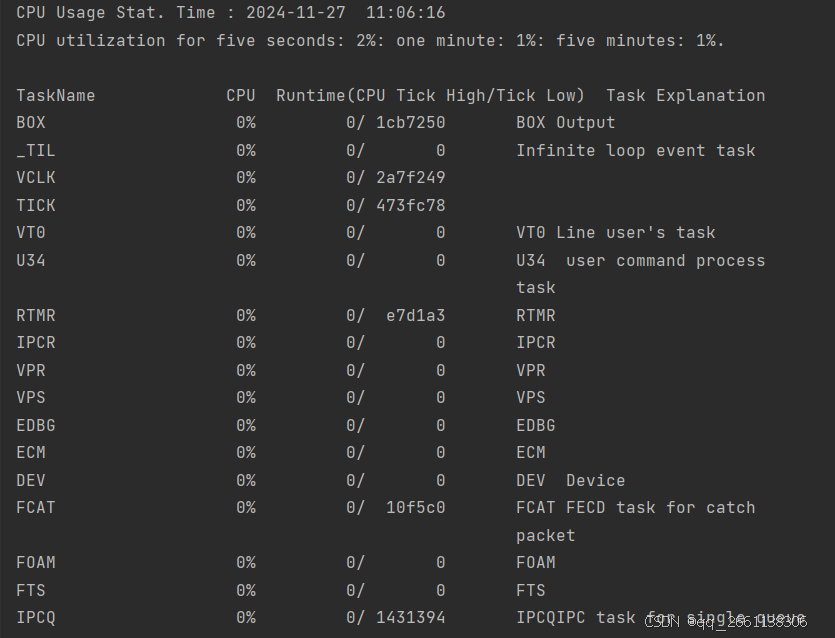Click the EDBG task name in TaskName column
This screenshot has height=638, width=835.
tap(36, 426)
